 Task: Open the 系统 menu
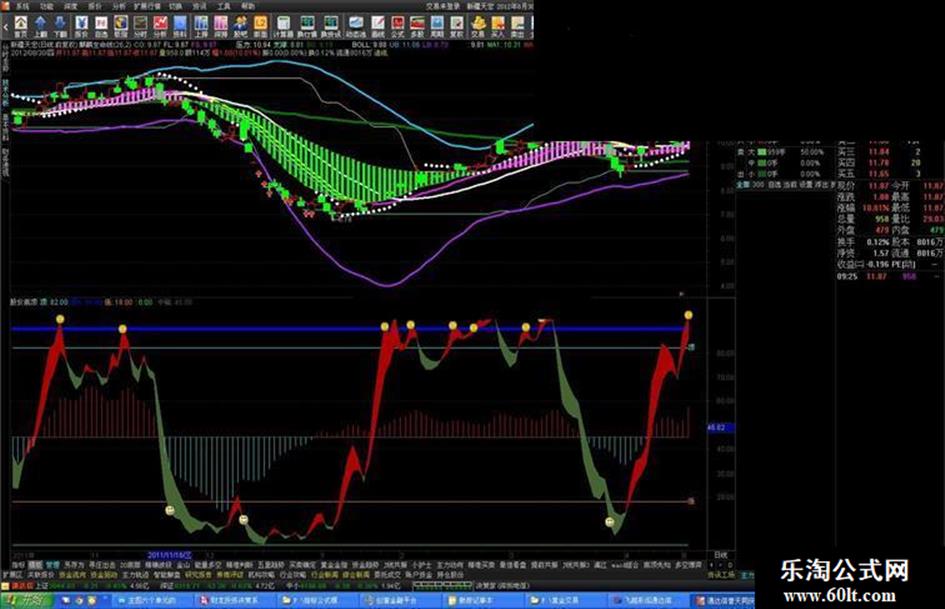pyautogui.click(x=23, y=5)
